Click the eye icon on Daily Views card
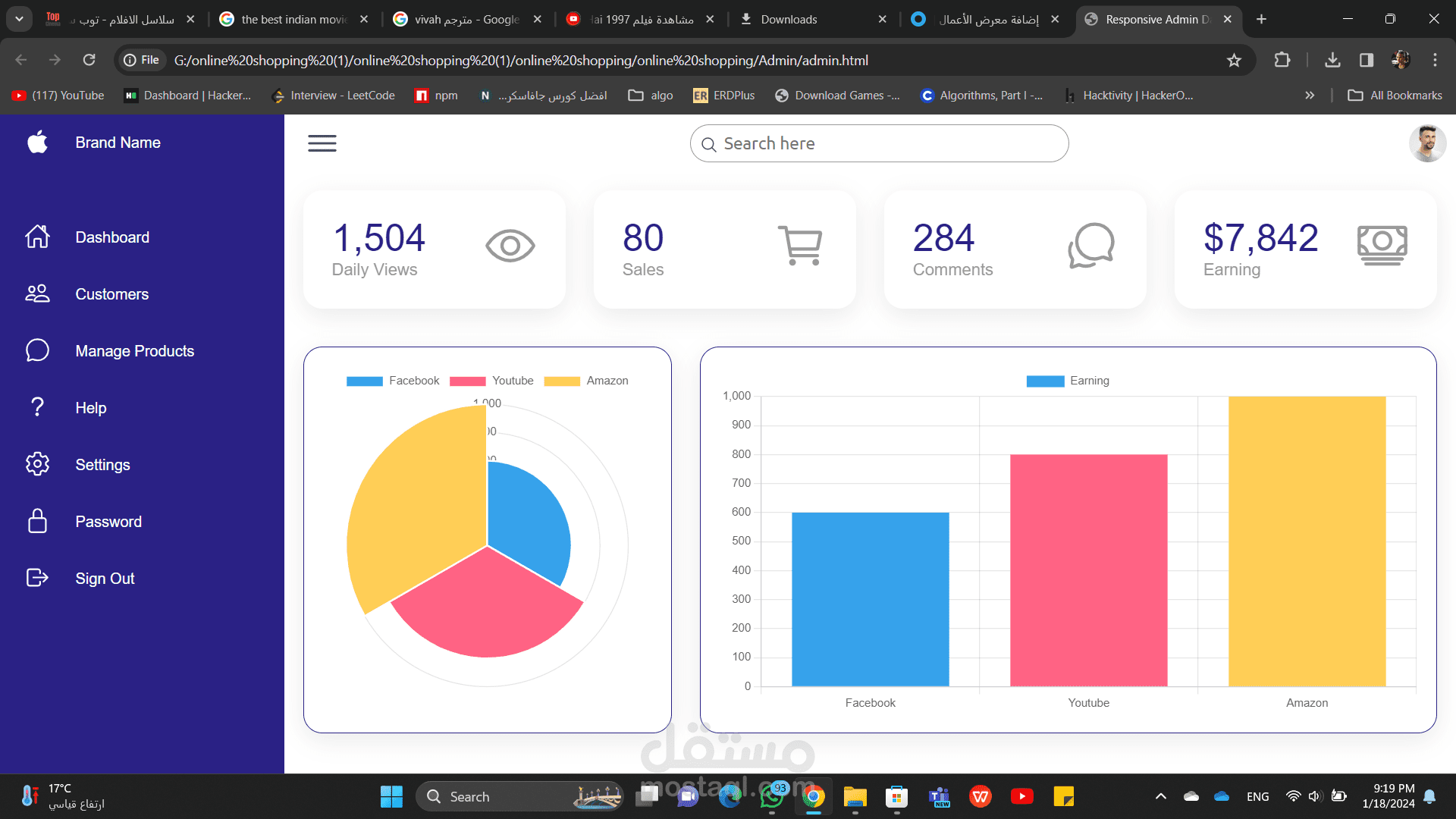 (510, 246)
